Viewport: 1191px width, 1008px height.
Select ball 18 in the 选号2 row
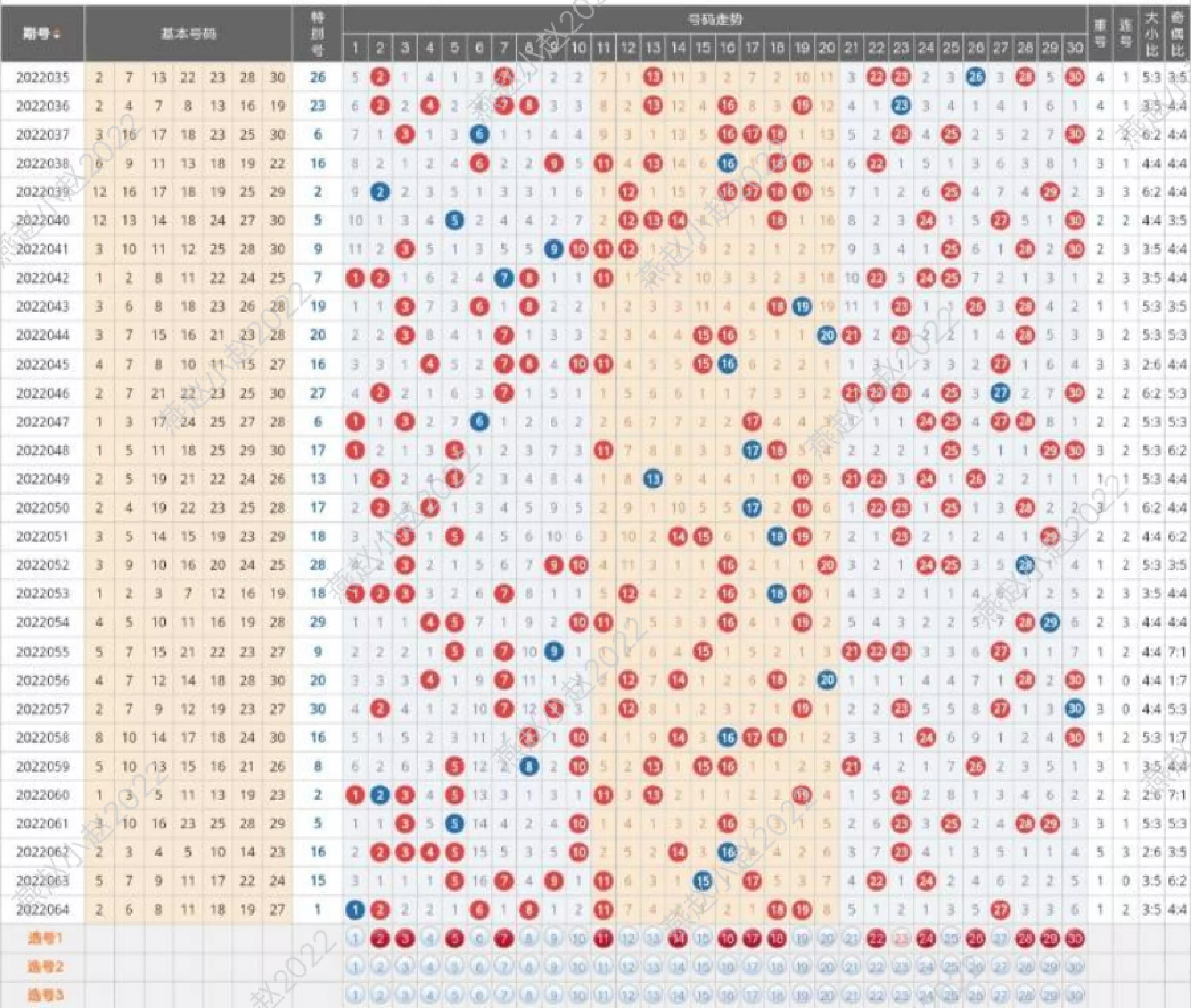(777, 966)
